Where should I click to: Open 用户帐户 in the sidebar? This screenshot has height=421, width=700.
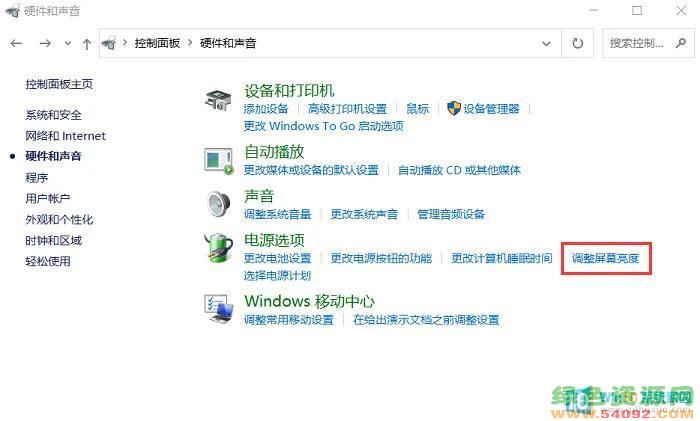point(48,198)
